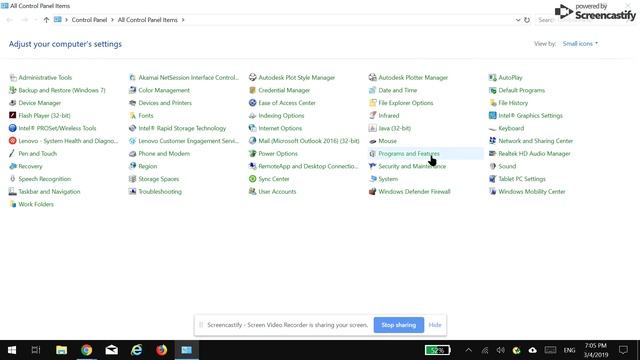Open Firefox from the taskbar

[x=162, y=350]
